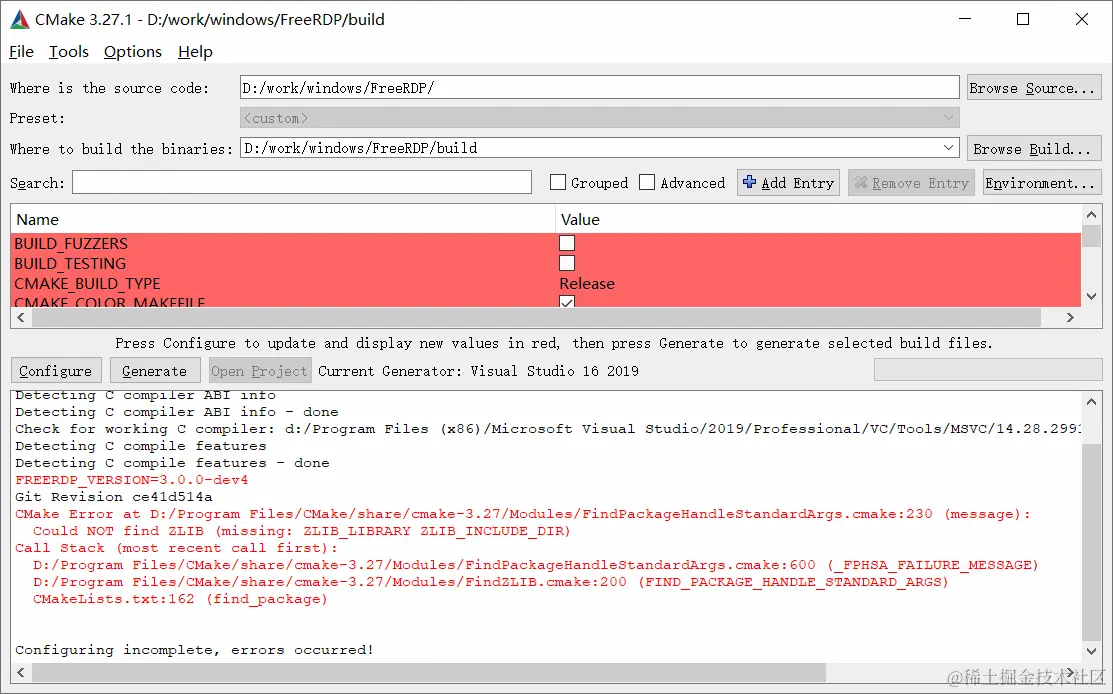Open the File menu
The width and height of the screenshot is (1113, 694).
tap(19, 52)
